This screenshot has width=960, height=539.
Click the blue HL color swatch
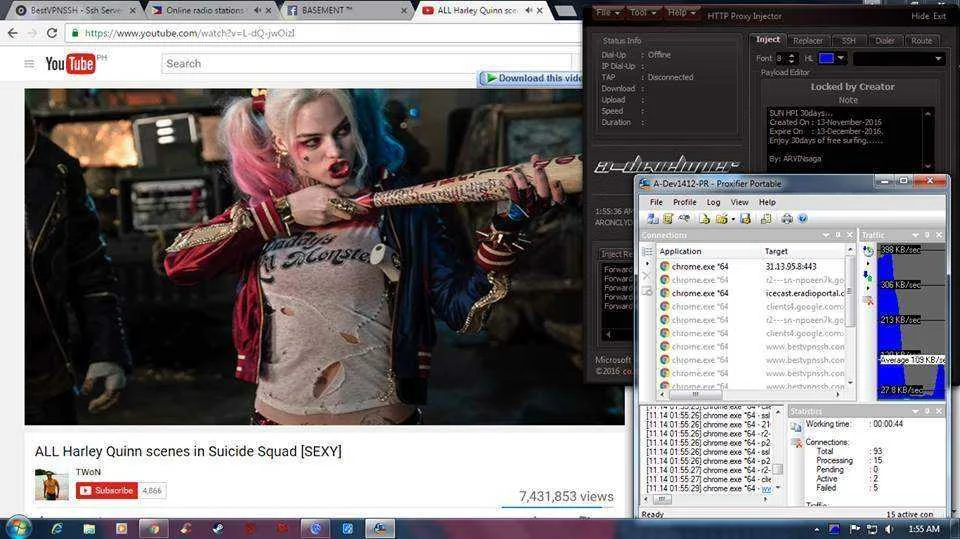(x=827, y=58)
